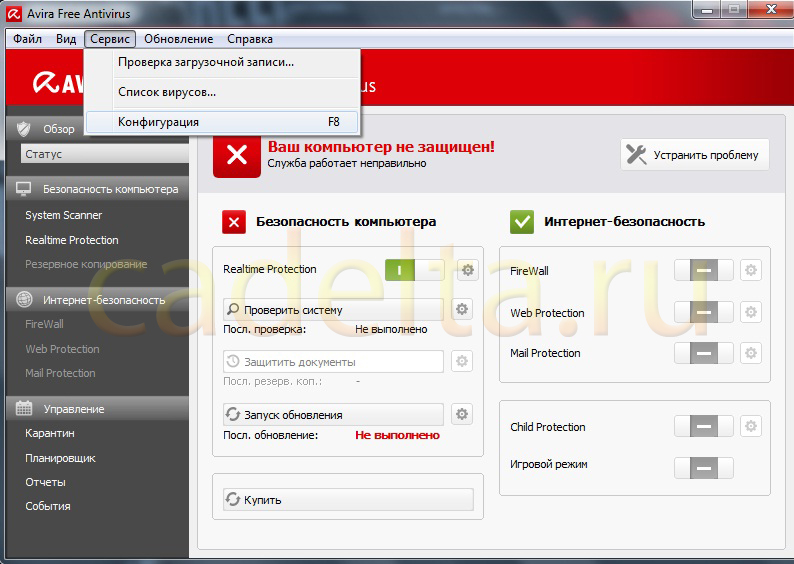Open update settings gear icon

tap(461, 414)
